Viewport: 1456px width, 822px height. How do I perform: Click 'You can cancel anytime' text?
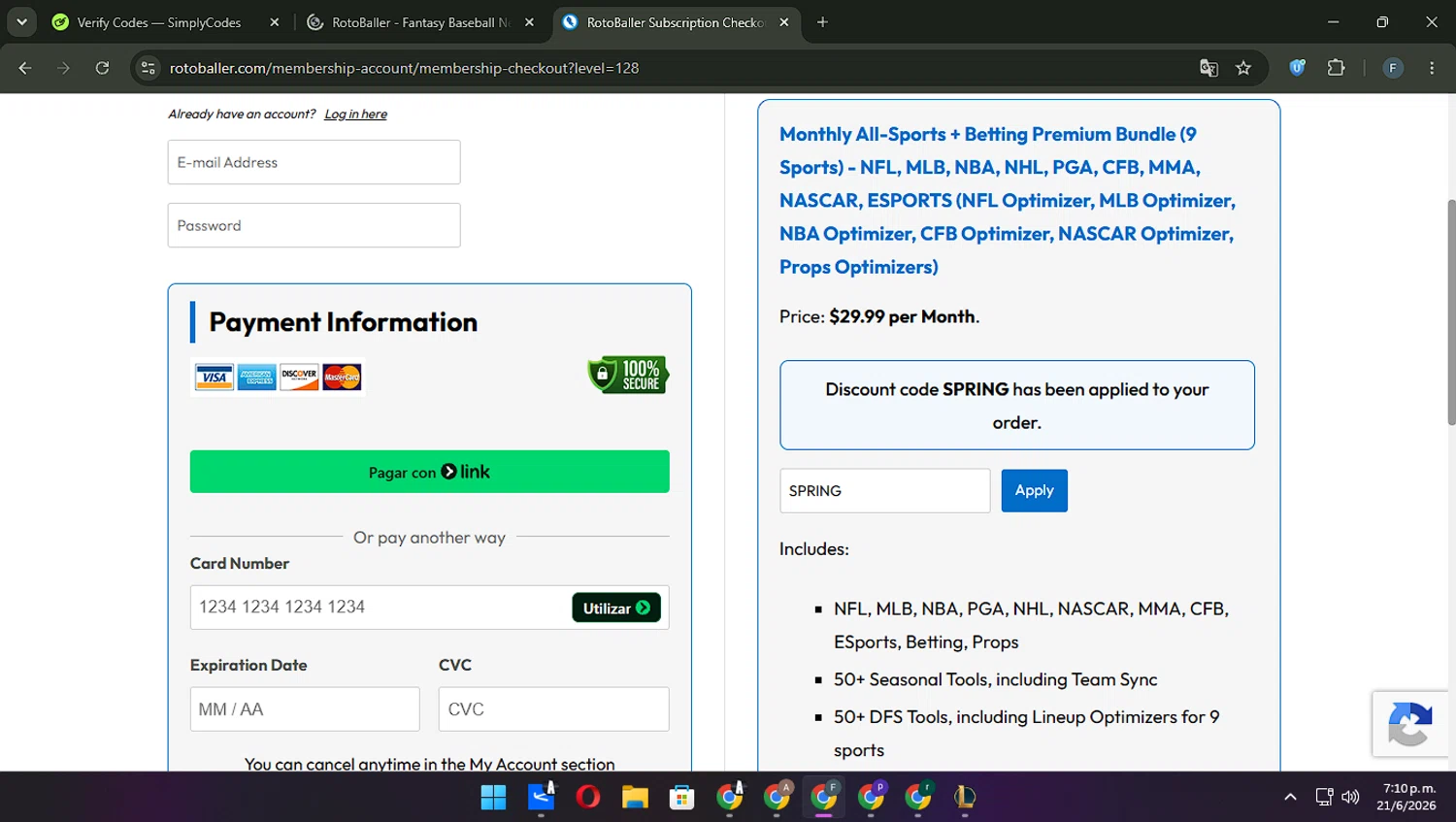click(x=430, y=764)
